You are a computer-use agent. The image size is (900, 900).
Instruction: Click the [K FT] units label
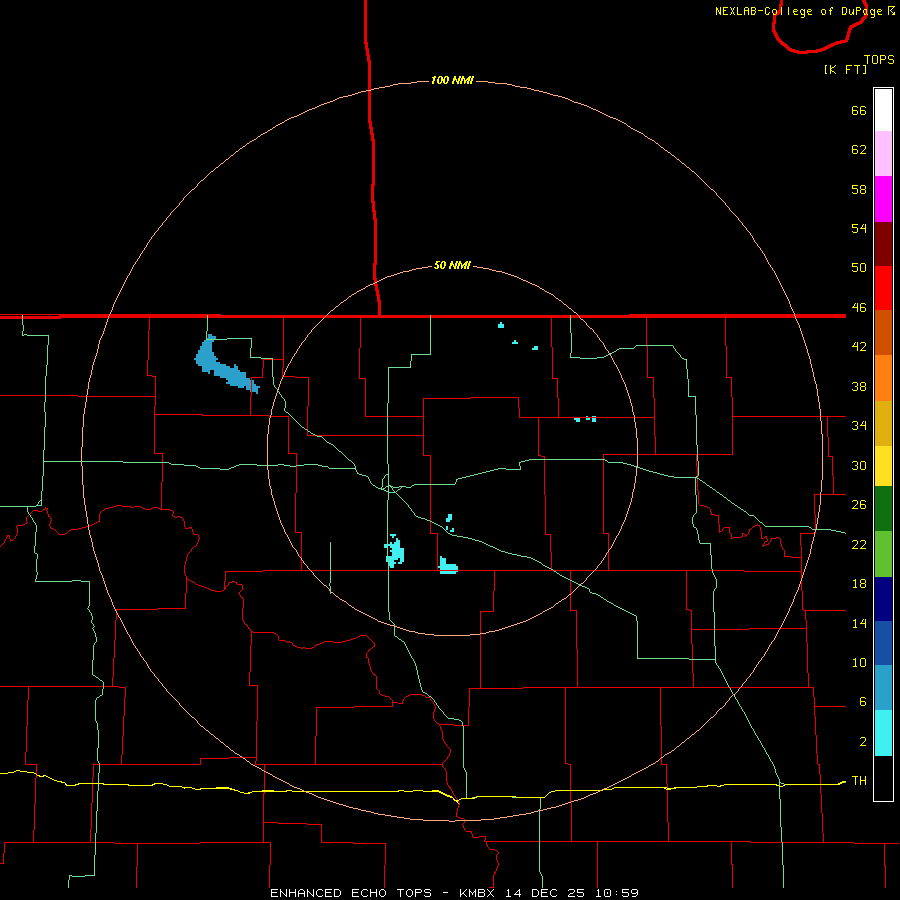click(845, 69)
